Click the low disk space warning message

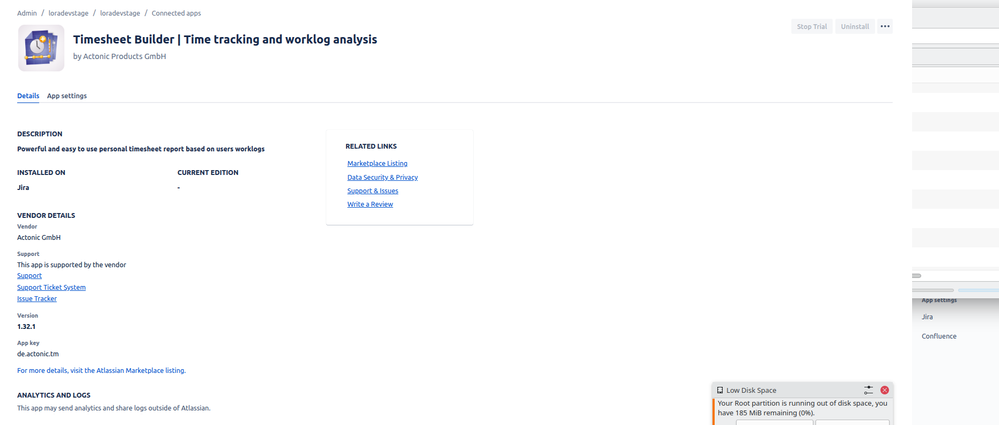click(x=802, y=408)
